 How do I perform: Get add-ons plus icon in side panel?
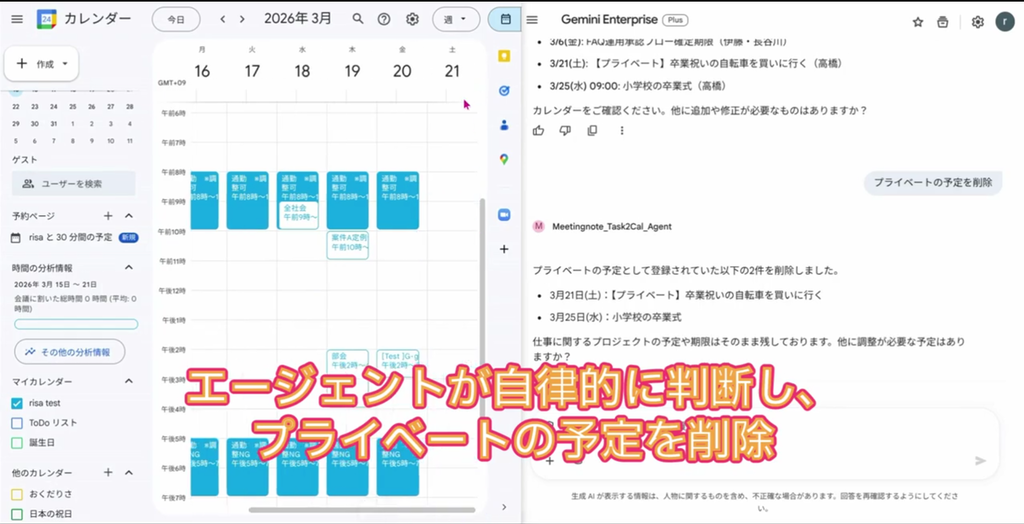[504, 249]
